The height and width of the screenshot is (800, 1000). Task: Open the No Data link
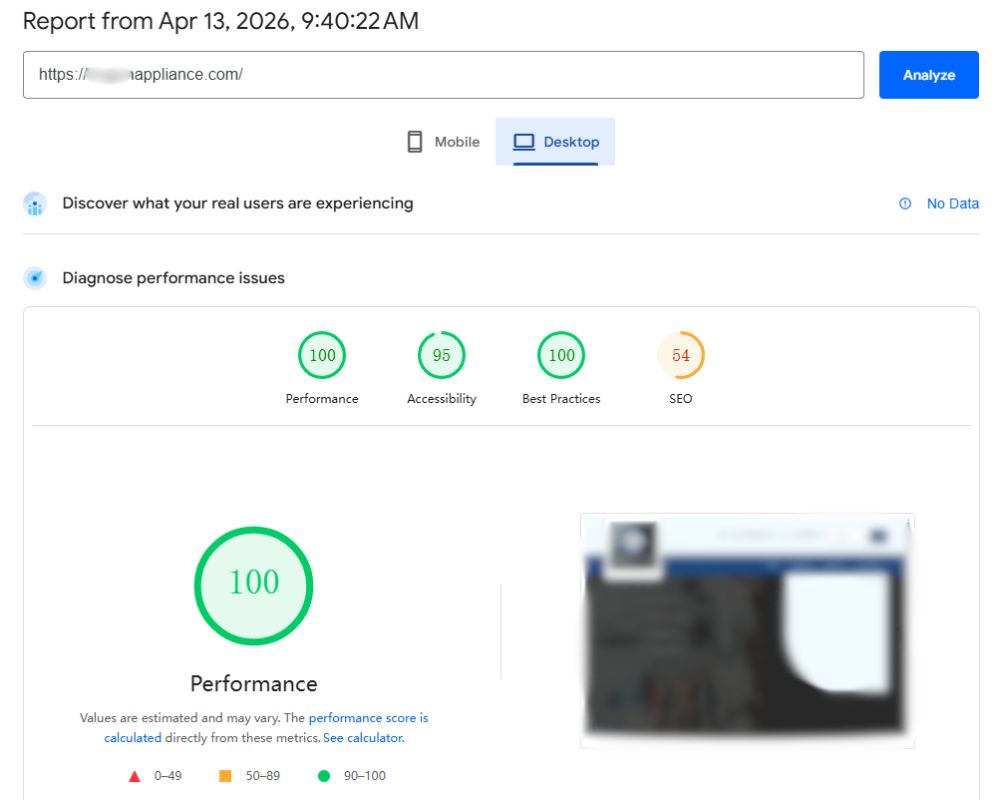click(x=952, y=204)
